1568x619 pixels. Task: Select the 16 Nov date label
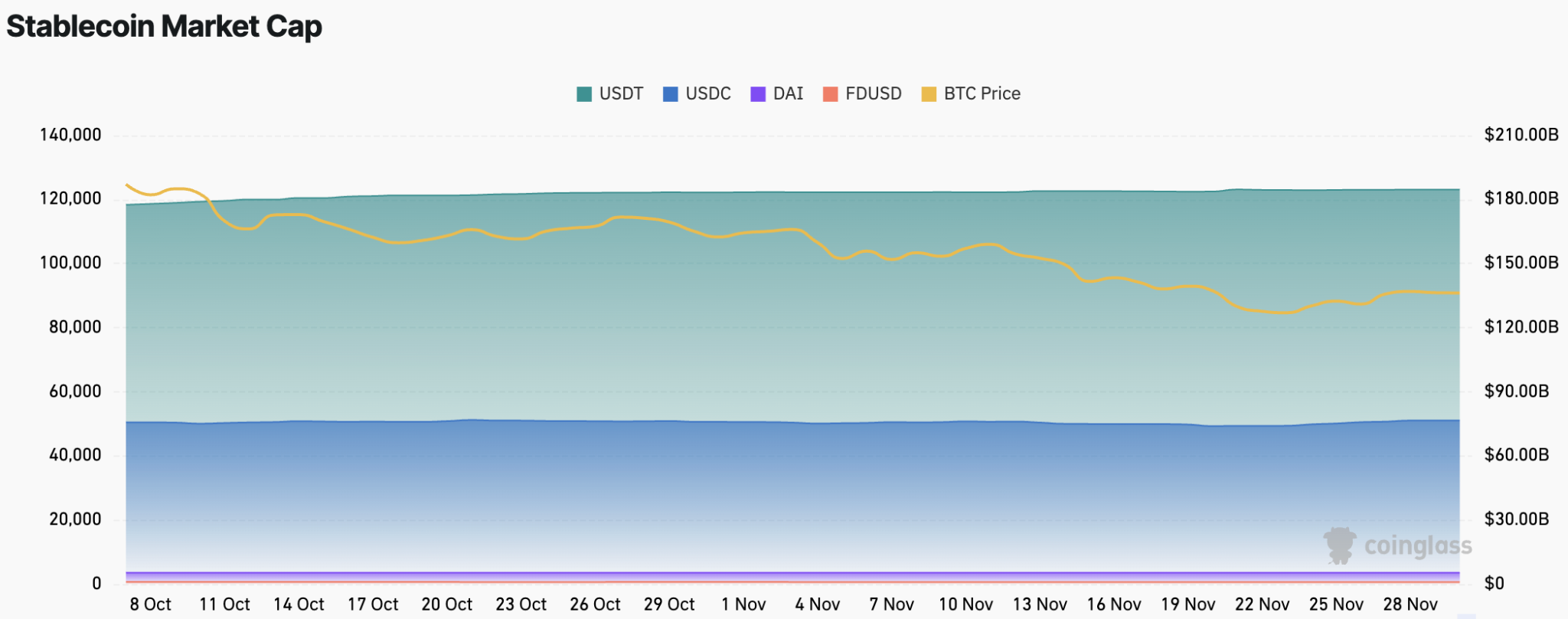1114,604
